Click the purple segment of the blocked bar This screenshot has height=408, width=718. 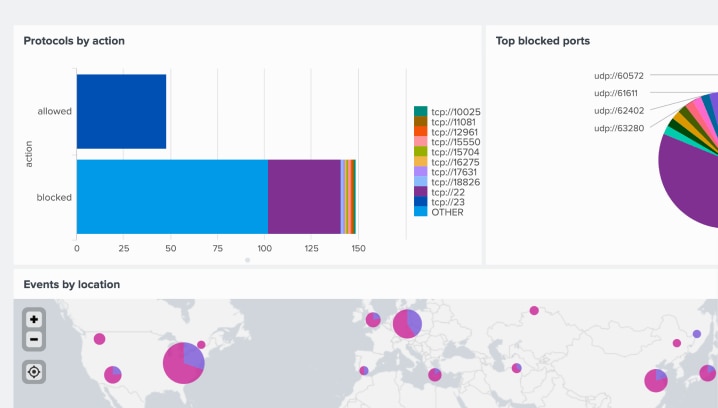coord(304,196)
